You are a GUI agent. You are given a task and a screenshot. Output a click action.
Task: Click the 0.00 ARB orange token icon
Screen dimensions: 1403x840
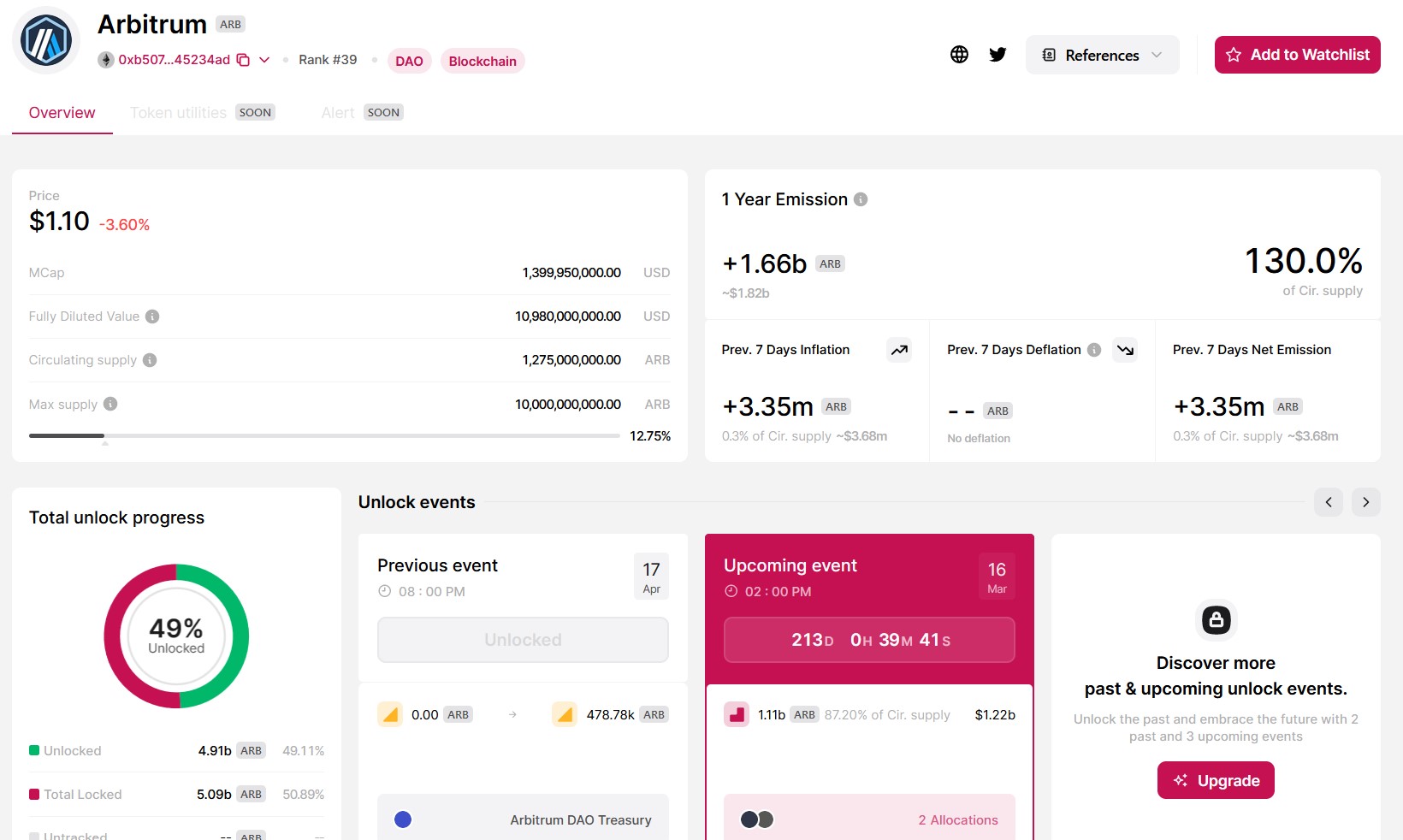(390, 714)
